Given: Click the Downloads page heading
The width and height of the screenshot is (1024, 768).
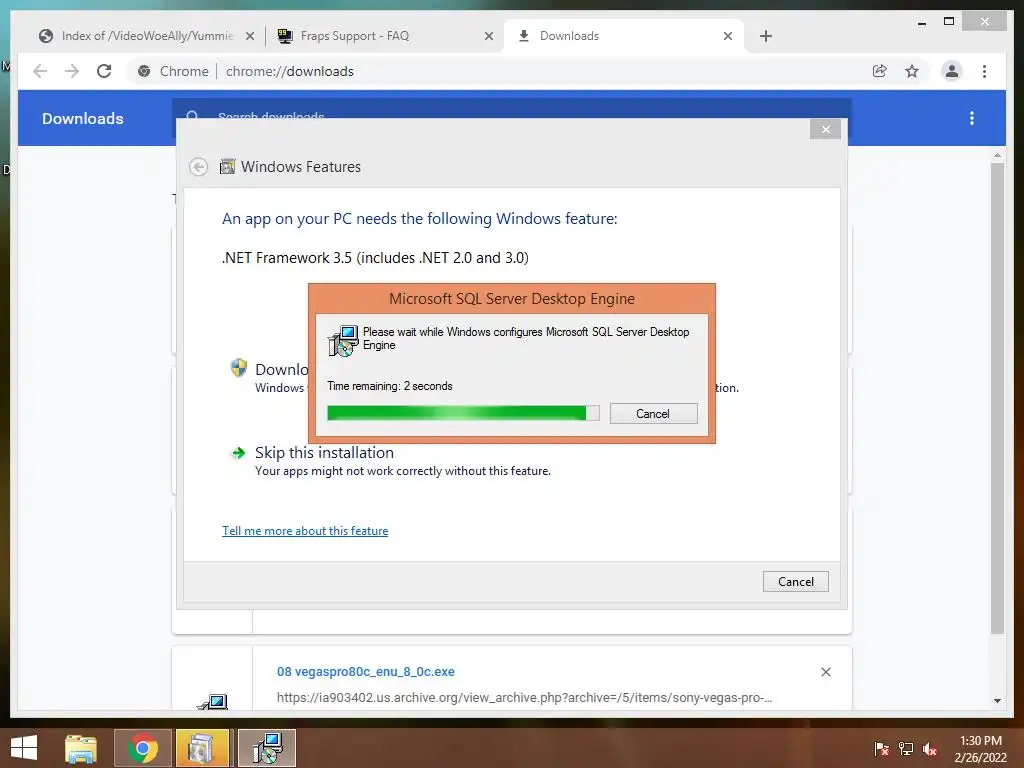Looking at the screenshot, I should click(83, 118).
